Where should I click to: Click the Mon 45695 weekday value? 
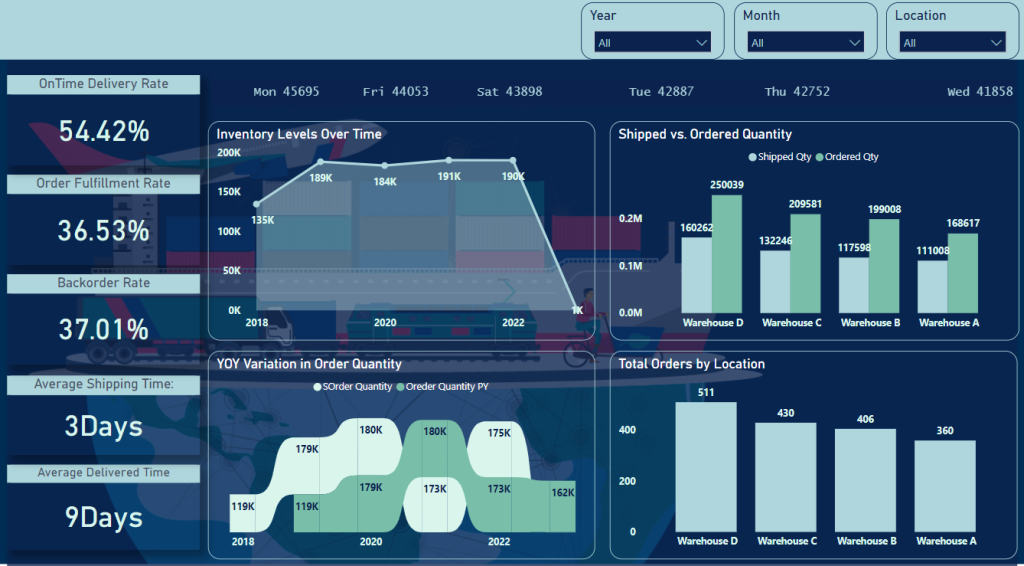[286, 92]
